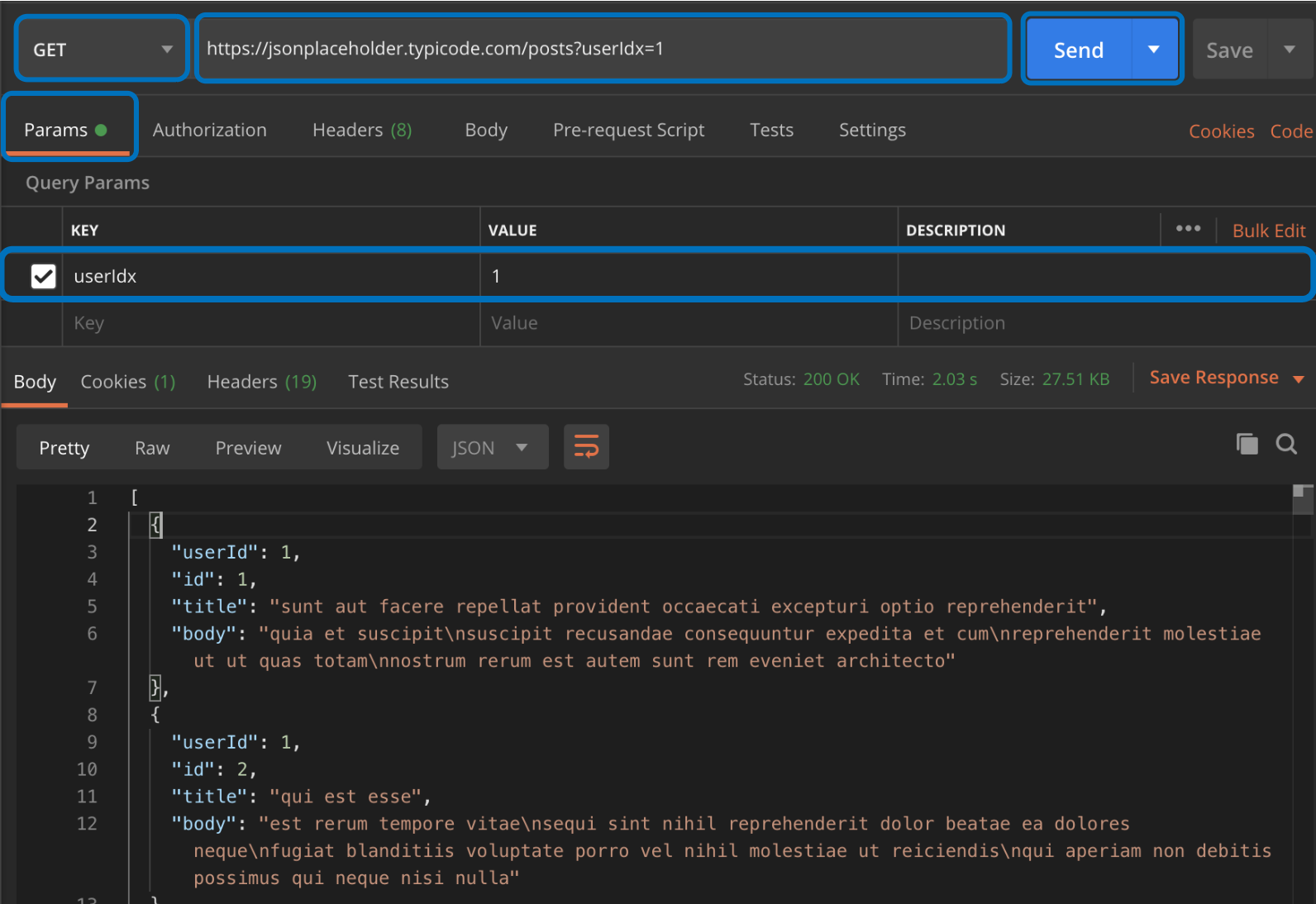Click the 27.51 KB response size
1316x904 pixels.
pyautogui.click(x=1075, y=379)
